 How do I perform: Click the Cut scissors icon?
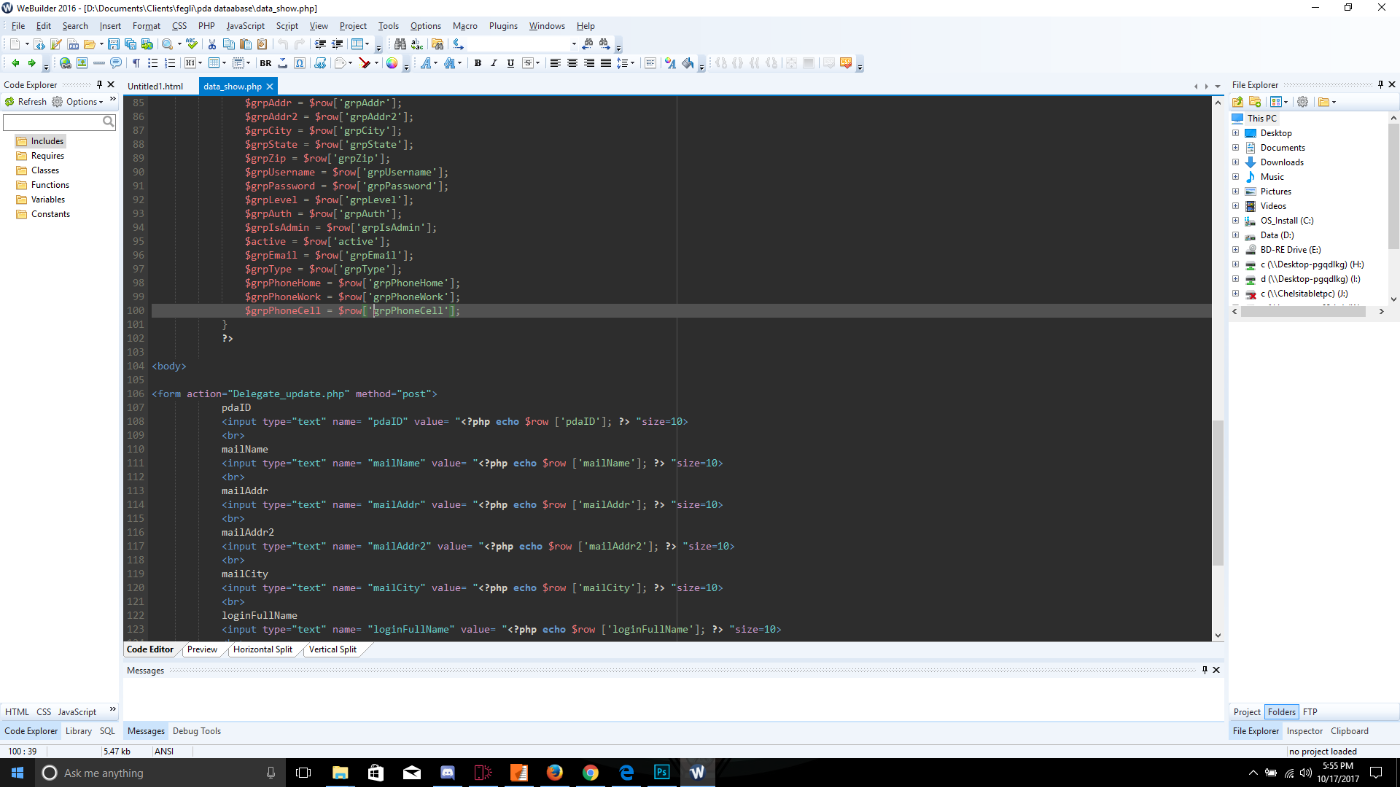212,44
